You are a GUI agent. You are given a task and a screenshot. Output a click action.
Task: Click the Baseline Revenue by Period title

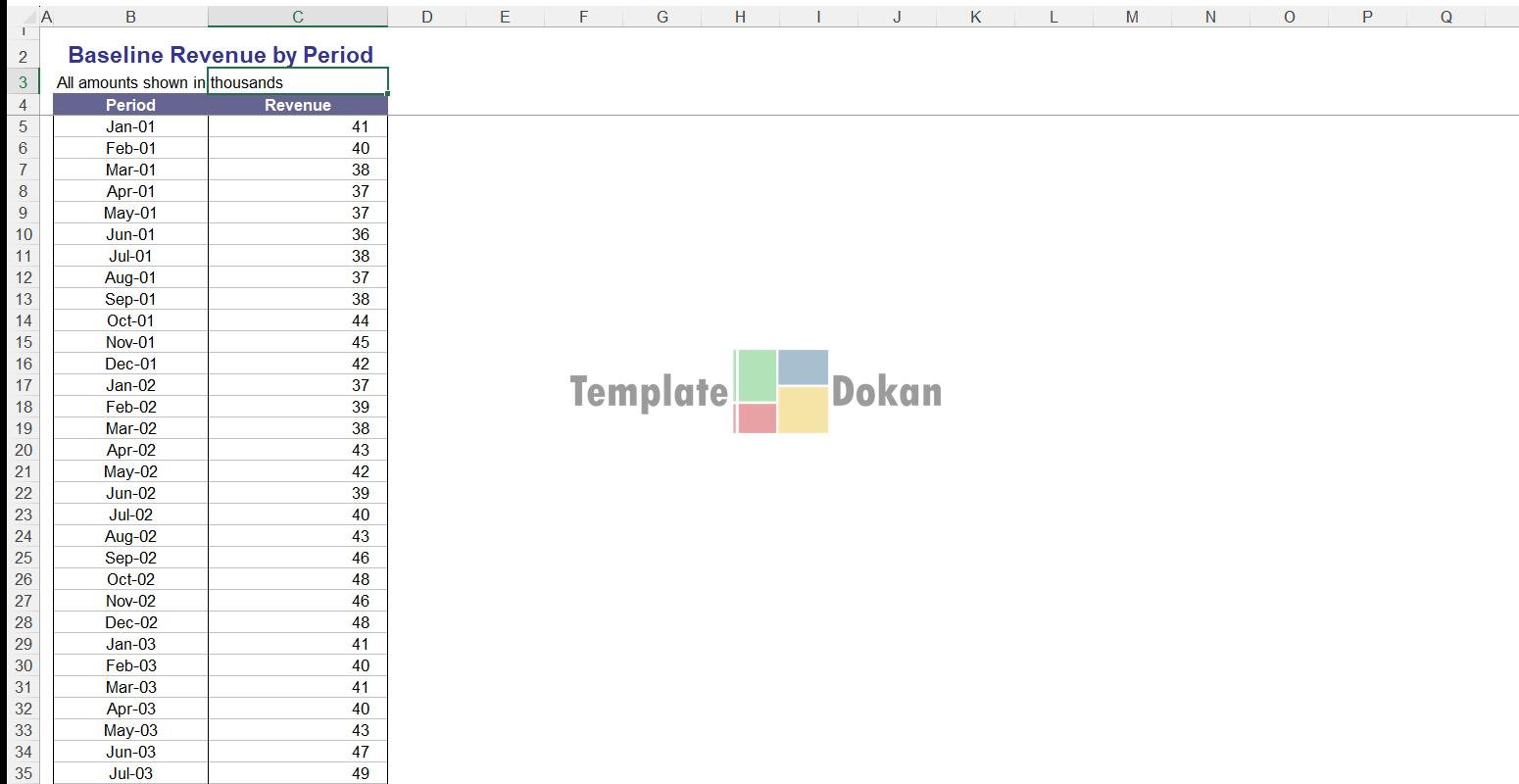point(220,55)
